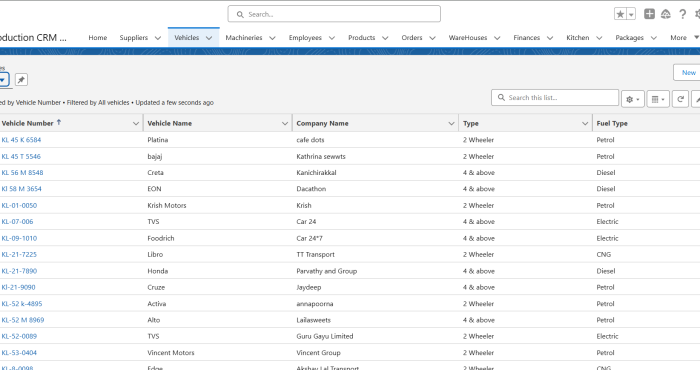Click the search magnifier in global search
Screen dimensions: 700x370
pyautogui.click(x=240, y=14)
